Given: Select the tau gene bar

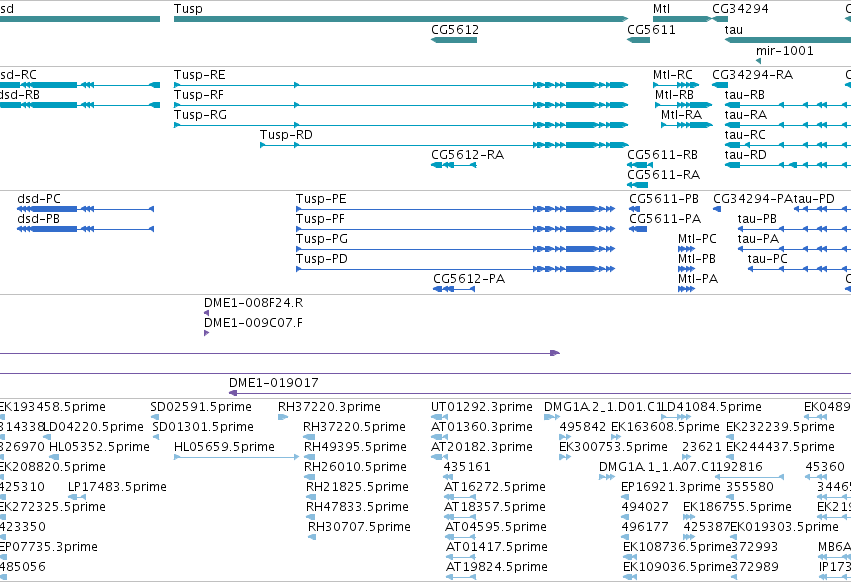Looking at the screenshot, I should pos(788,40).
